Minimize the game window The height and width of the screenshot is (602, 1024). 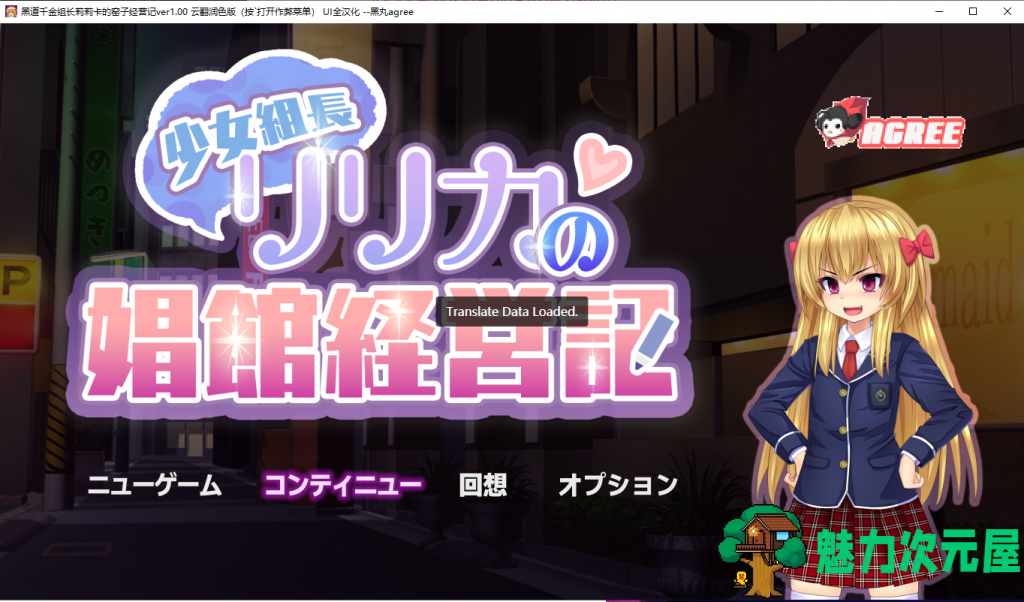point(939,11)
